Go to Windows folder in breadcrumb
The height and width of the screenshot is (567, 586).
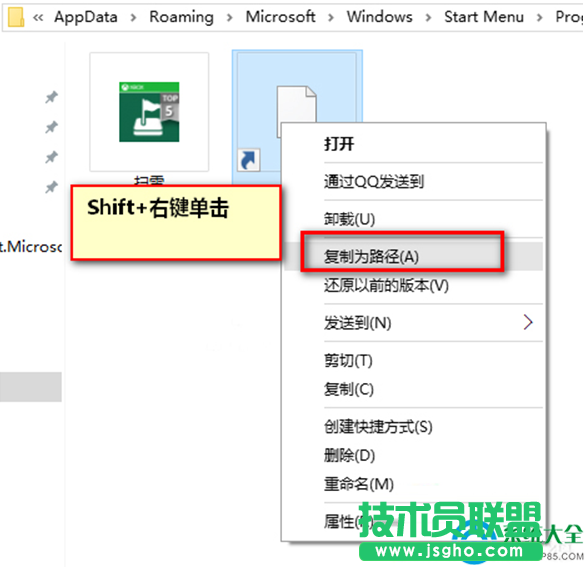point(380,17)
